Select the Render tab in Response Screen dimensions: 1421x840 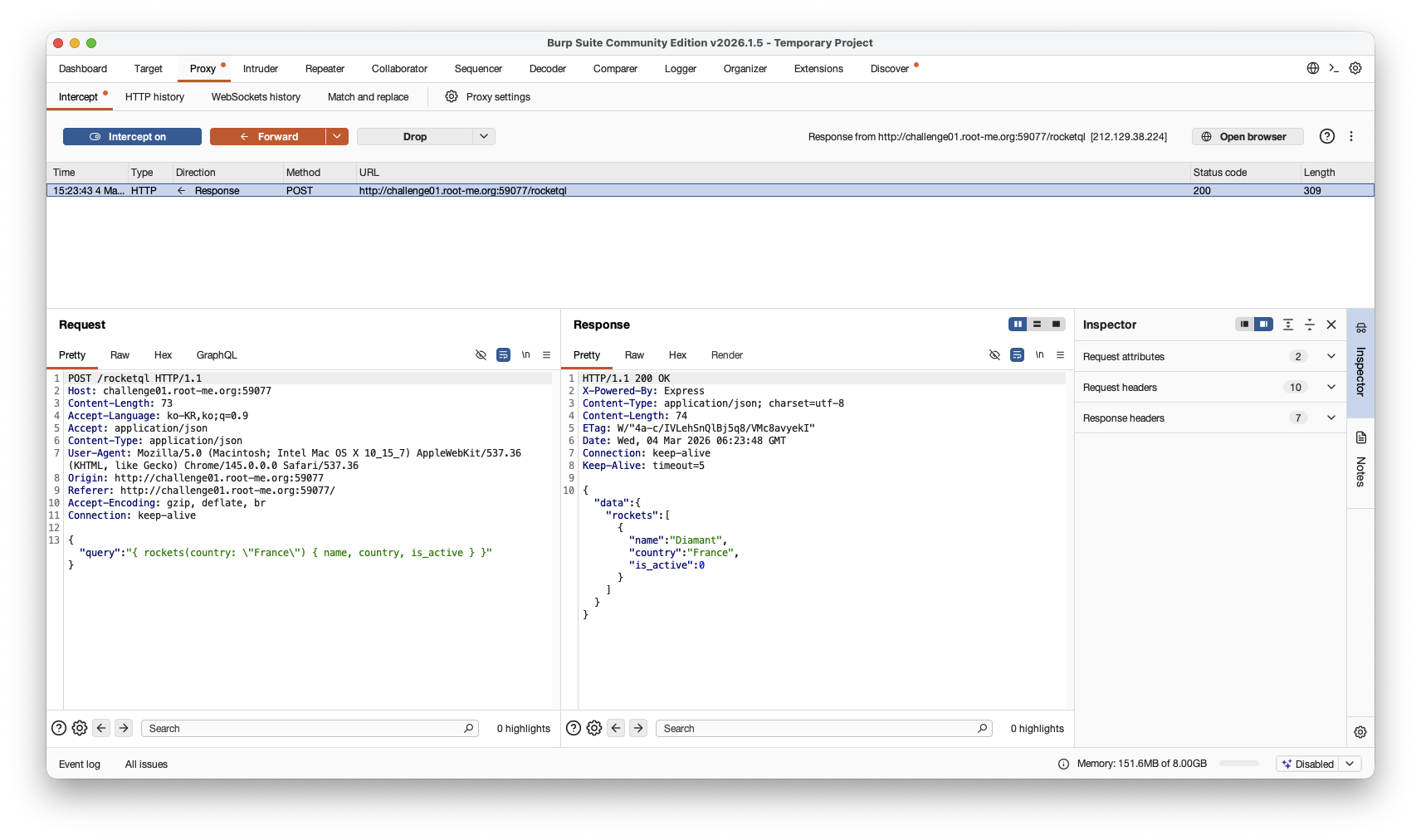pos(727,355)
